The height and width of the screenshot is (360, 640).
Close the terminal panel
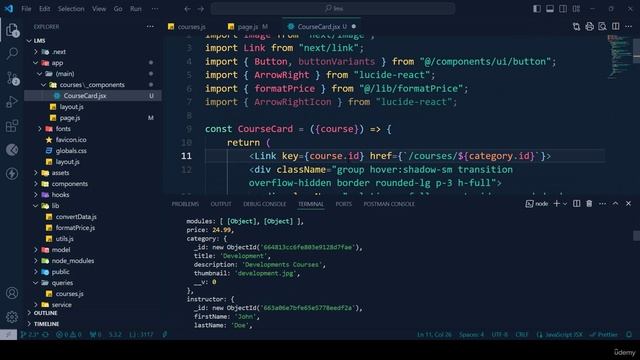[629, 204]
